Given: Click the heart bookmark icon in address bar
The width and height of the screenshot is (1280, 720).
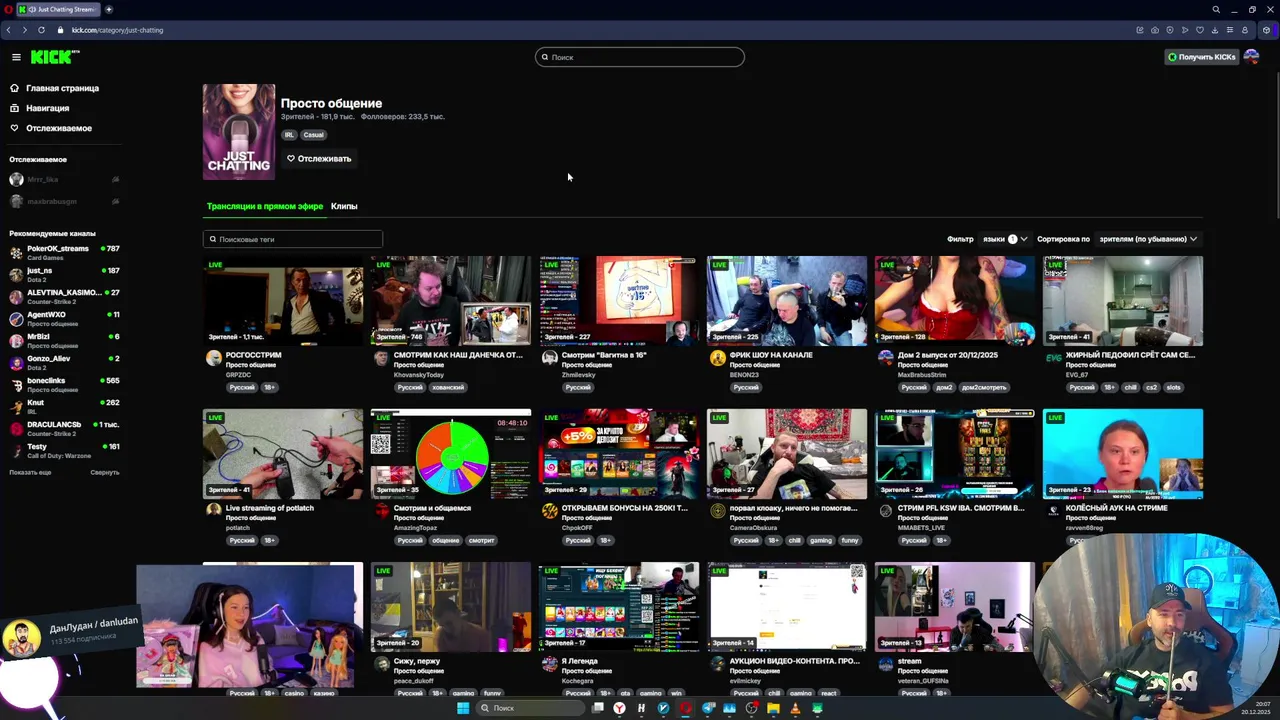Looking at the screenshot, I should 1200,30.
